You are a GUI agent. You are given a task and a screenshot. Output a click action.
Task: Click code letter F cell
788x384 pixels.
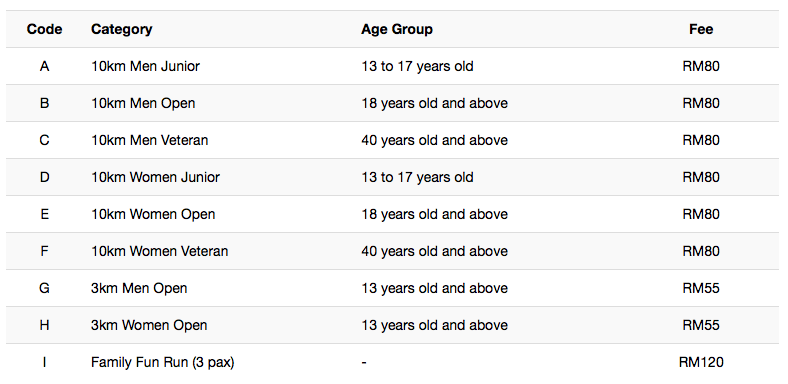(x=44, y=251)
